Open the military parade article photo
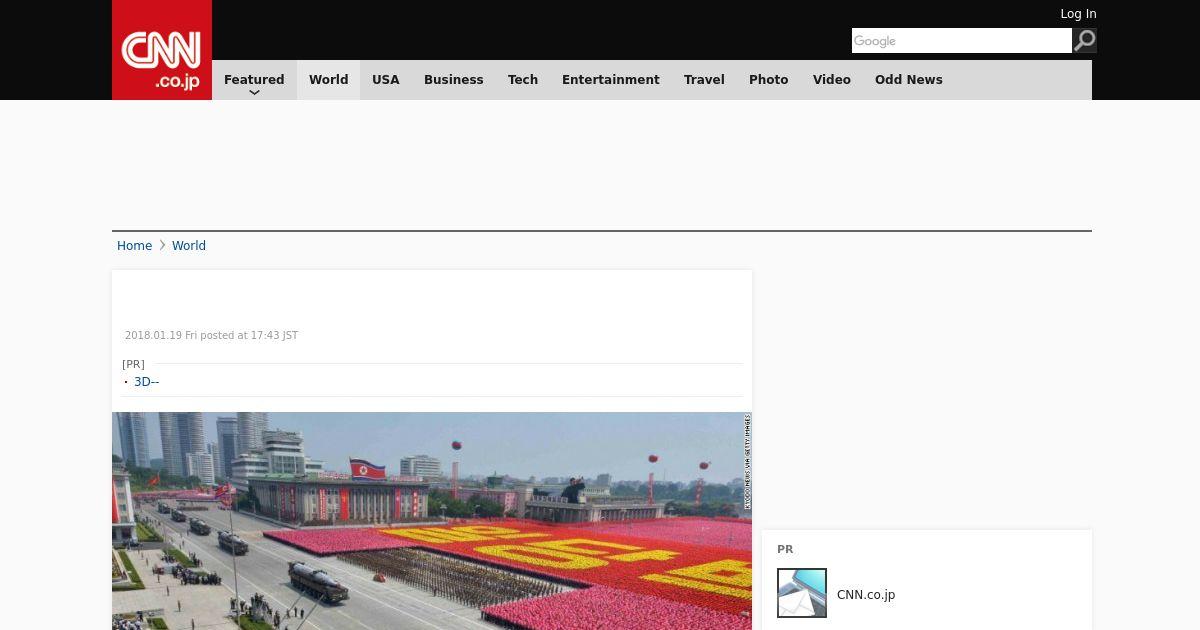Viewport: 1200px width, 630px height. [x=432, y=521]
